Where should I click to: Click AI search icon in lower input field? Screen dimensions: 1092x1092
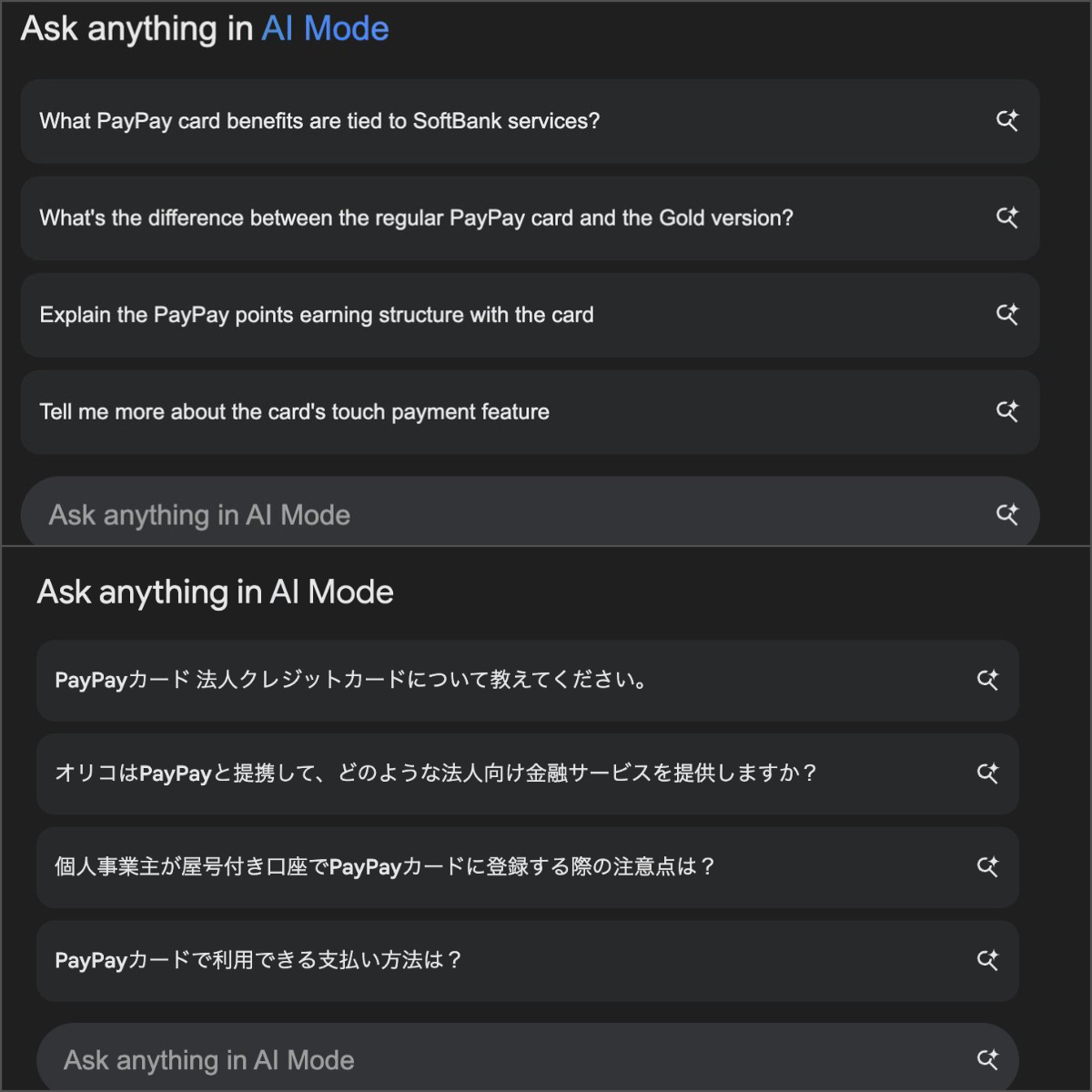987,1059
